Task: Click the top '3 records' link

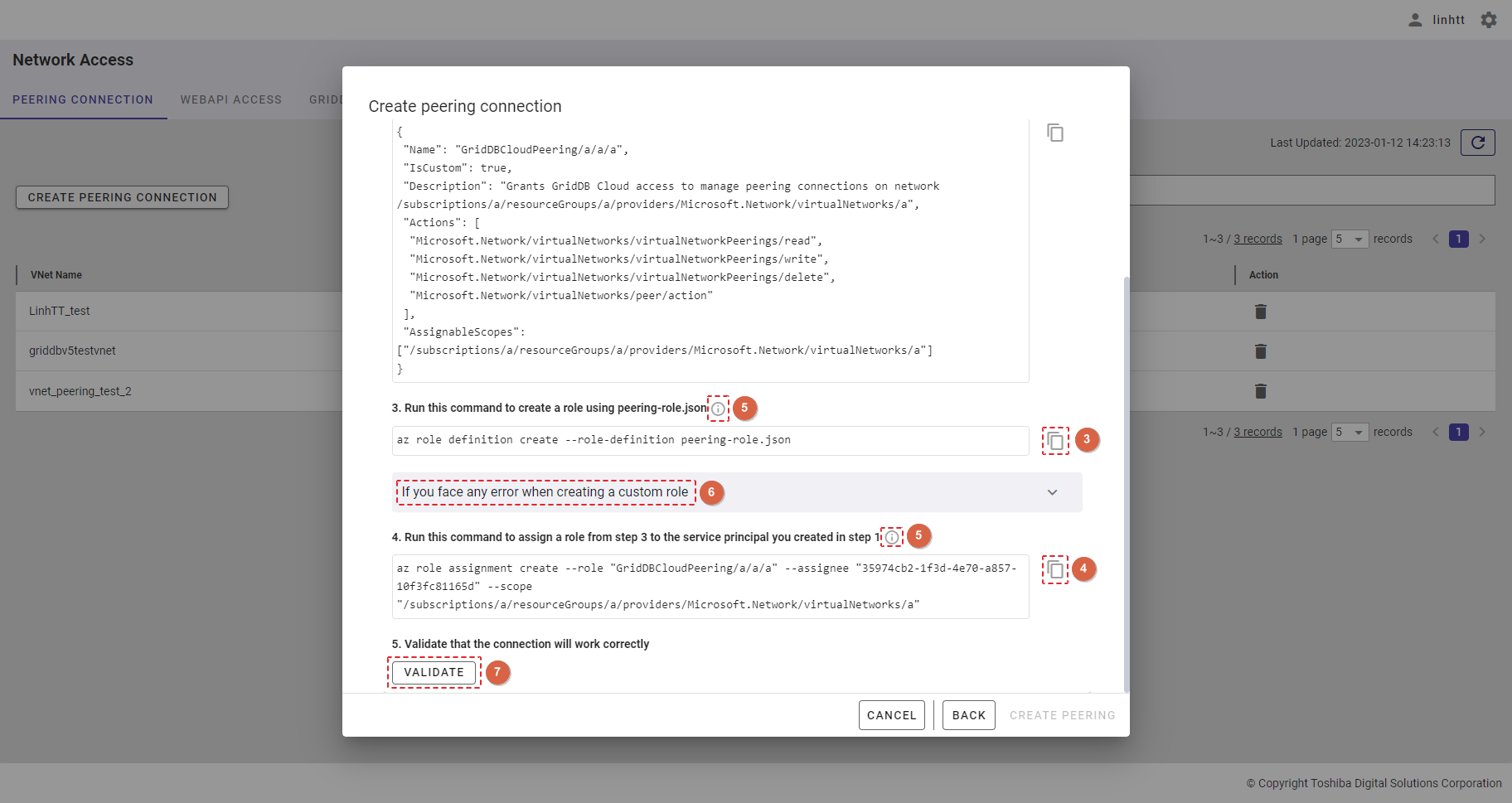Action: tap(1258, 239)
